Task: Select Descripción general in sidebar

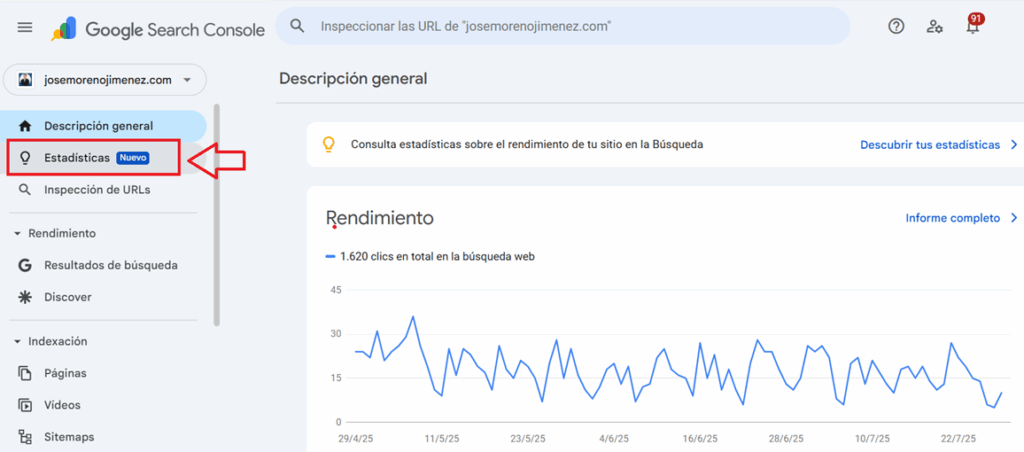Action: click(98, 126)
